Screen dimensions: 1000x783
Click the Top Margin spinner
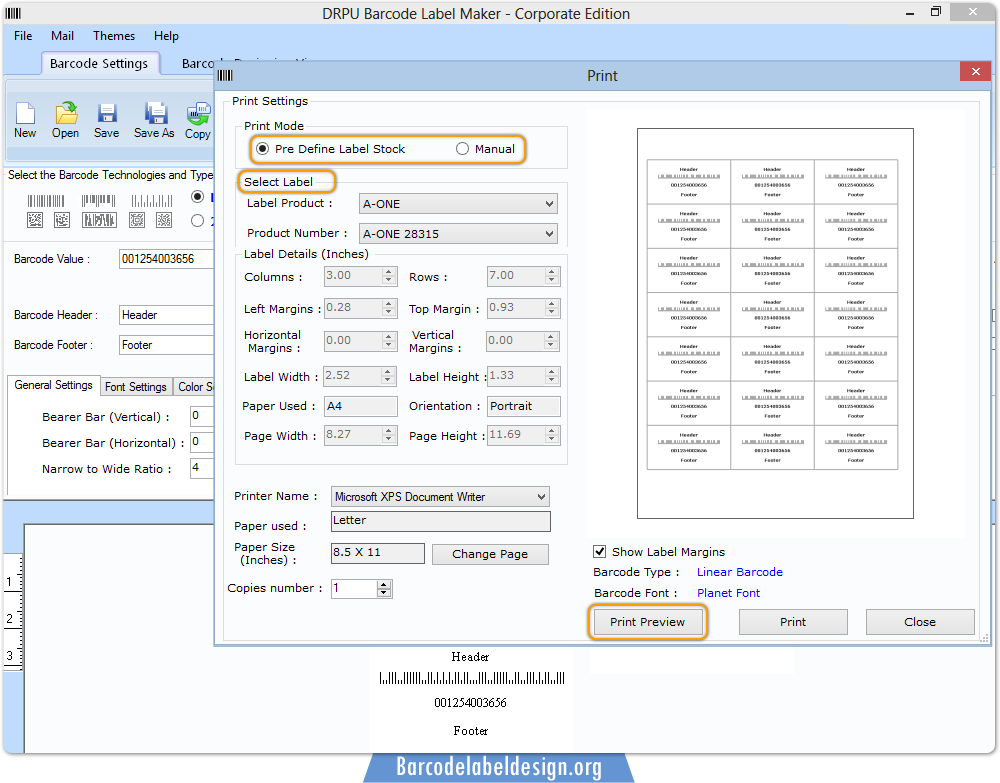coord(552,308)
